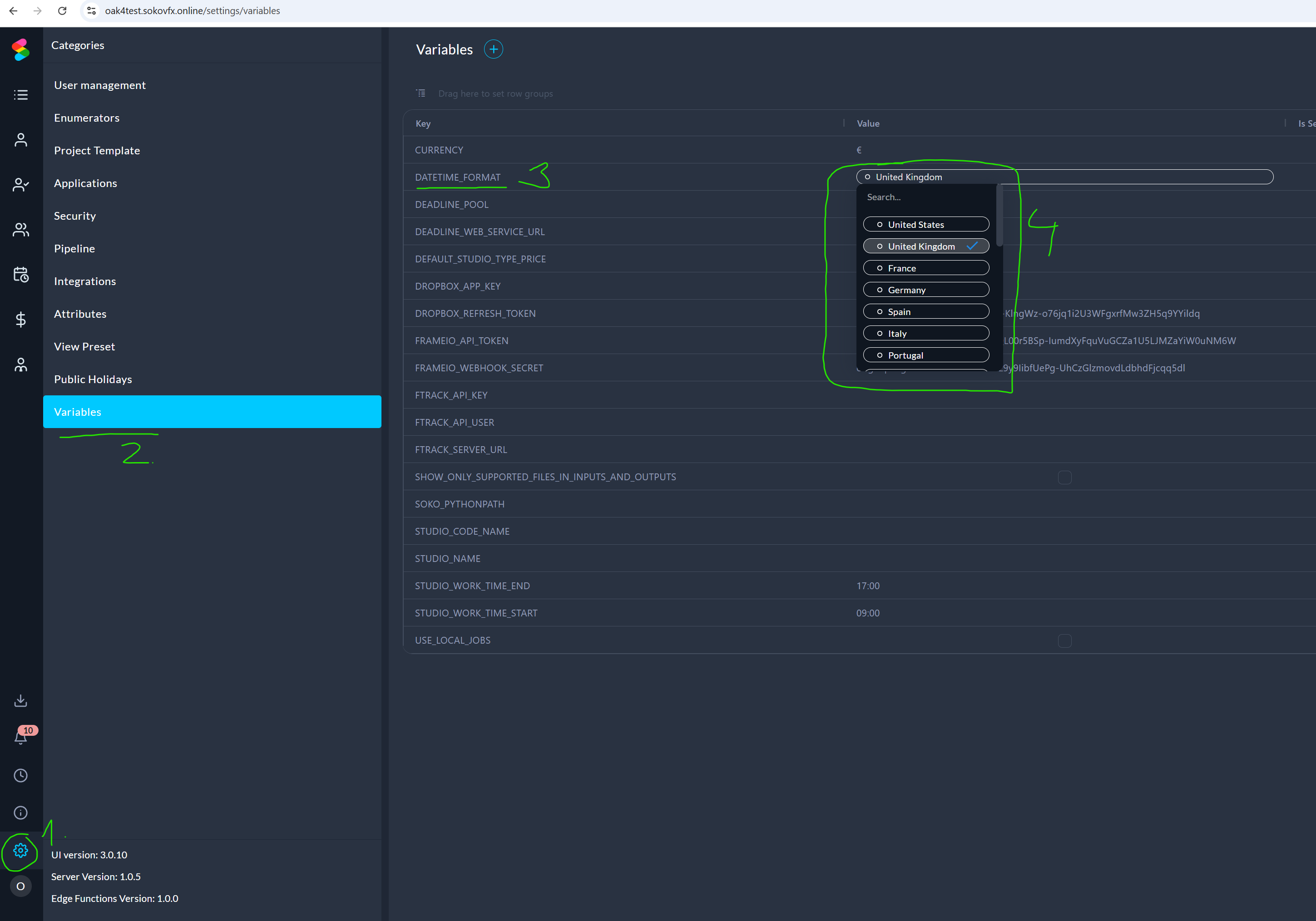Screen dimensions: 1316x921
Task: Choose Germany from the dropdown list
Action: point(925,290)
